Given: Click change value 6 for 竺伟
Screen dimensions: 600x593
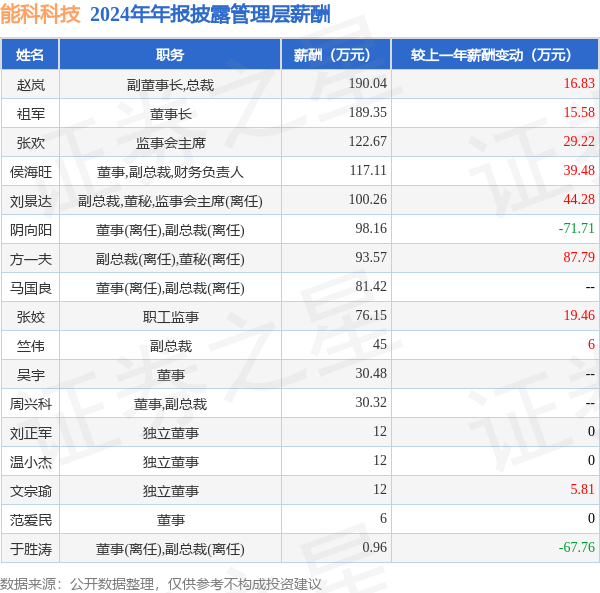Looking at the screenshot, I should coord(591,344).
